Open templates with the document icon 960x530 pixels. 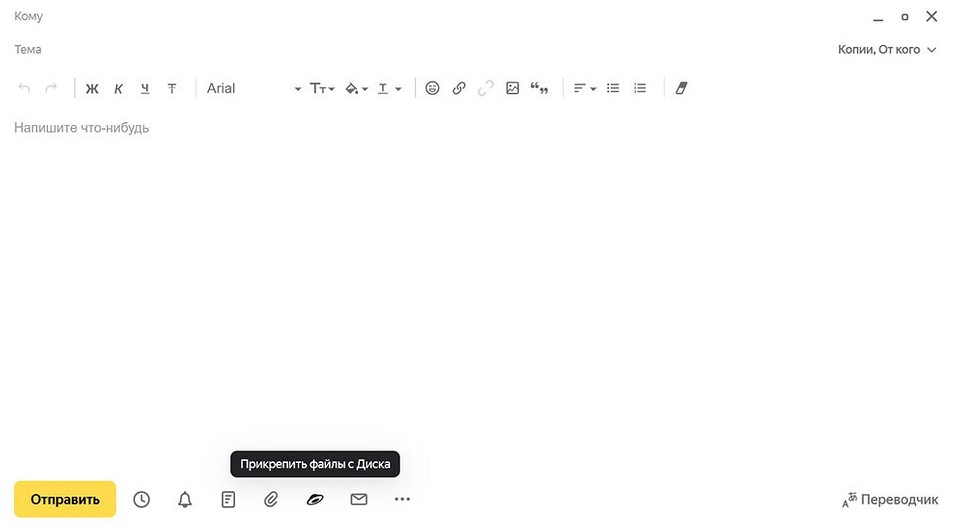pyautogui.click(x=228, y=499)
